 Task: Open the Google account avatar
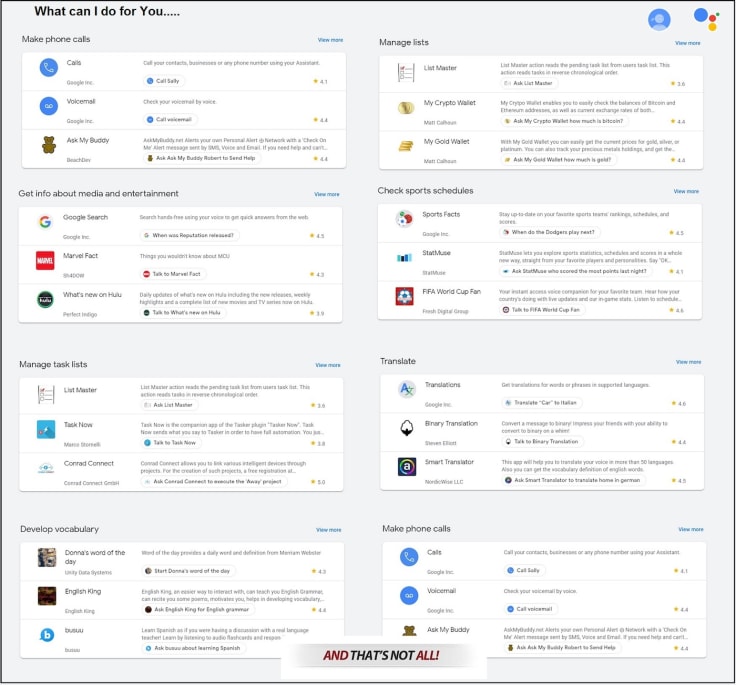tap(659, 20)
